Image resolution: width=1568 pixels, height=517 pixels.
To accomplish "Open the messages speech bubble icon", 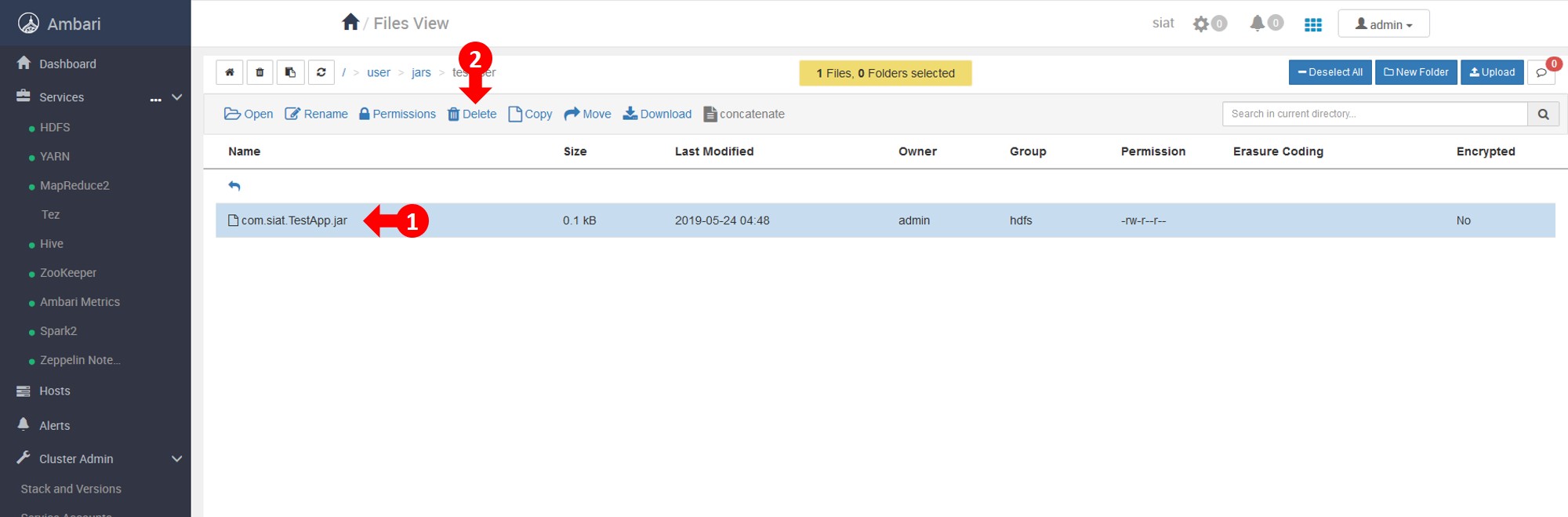I will 1541,72.
